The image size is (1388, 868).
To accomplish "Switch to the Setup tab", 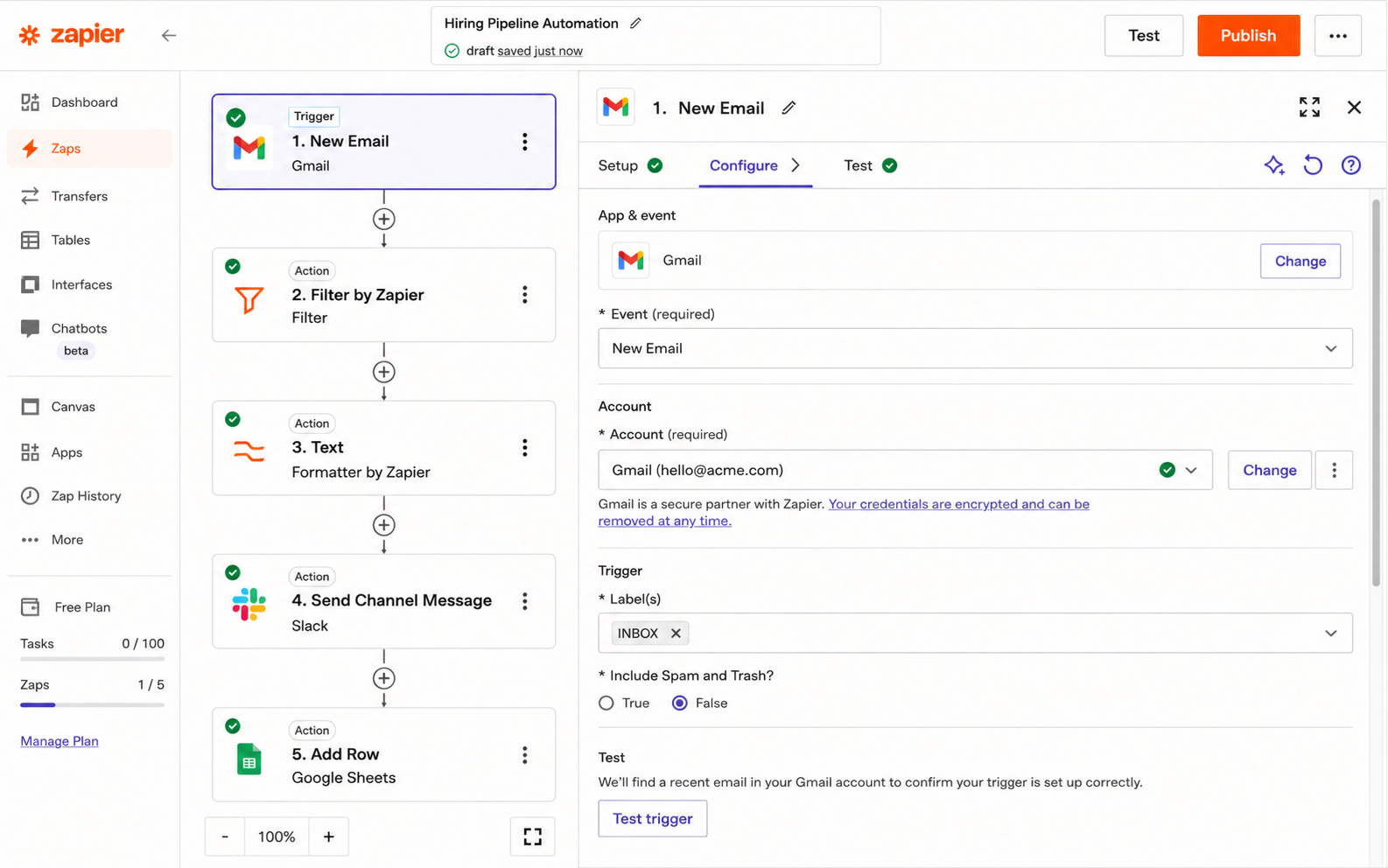I will click(630, 165).
